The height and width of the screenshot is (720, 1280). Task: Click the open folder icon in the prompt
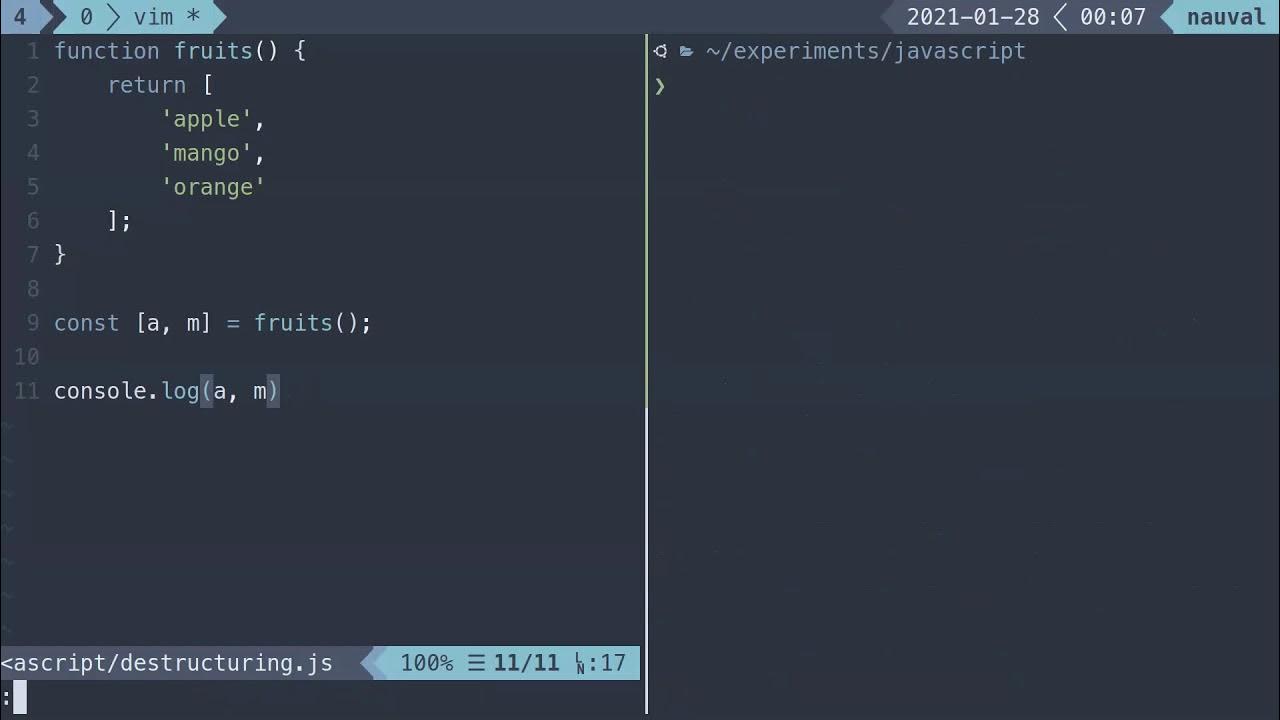pyautogui.click(x=686, y=51)
